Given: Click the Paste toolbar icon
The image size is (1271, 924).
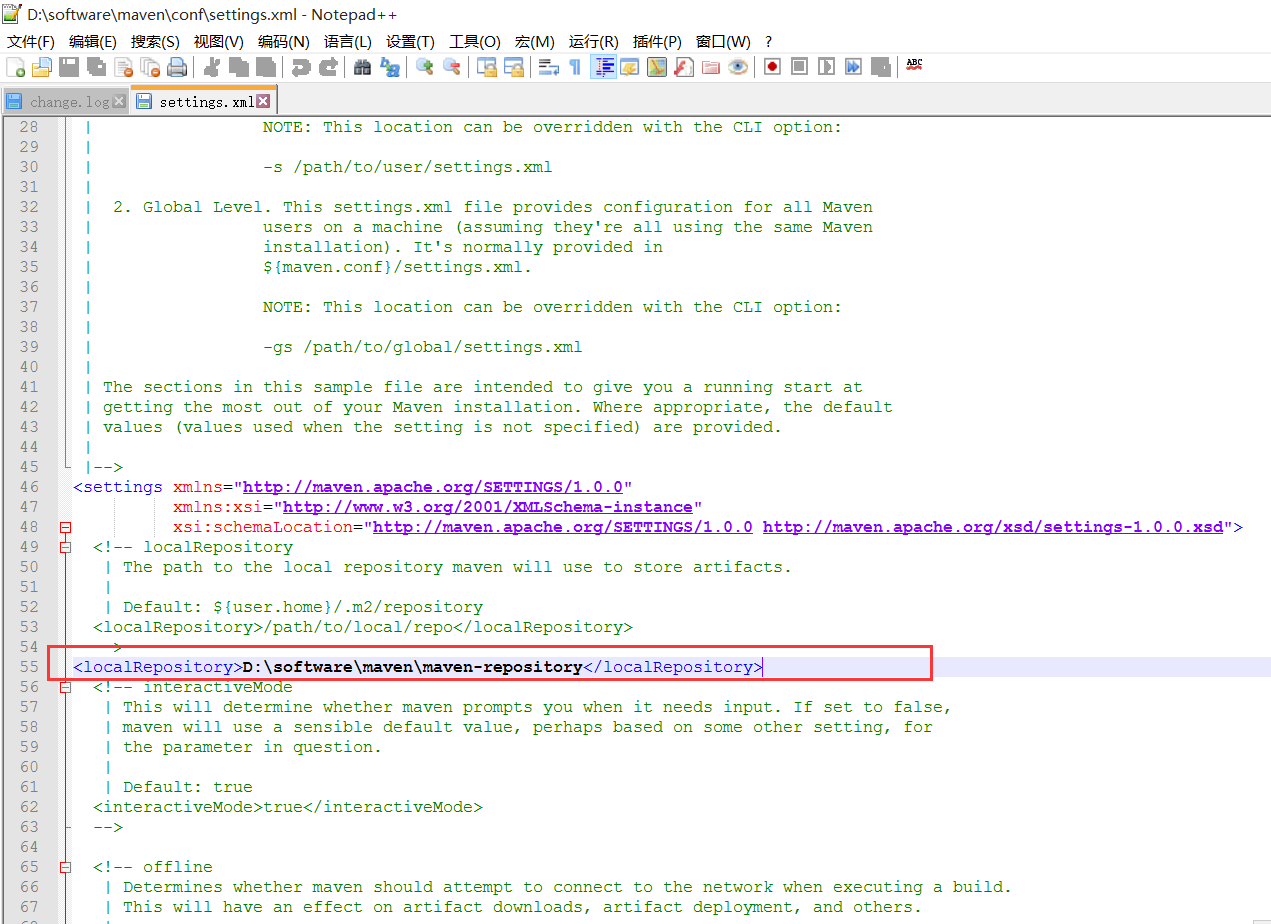Looking at the screenshot, I should 266,67.
